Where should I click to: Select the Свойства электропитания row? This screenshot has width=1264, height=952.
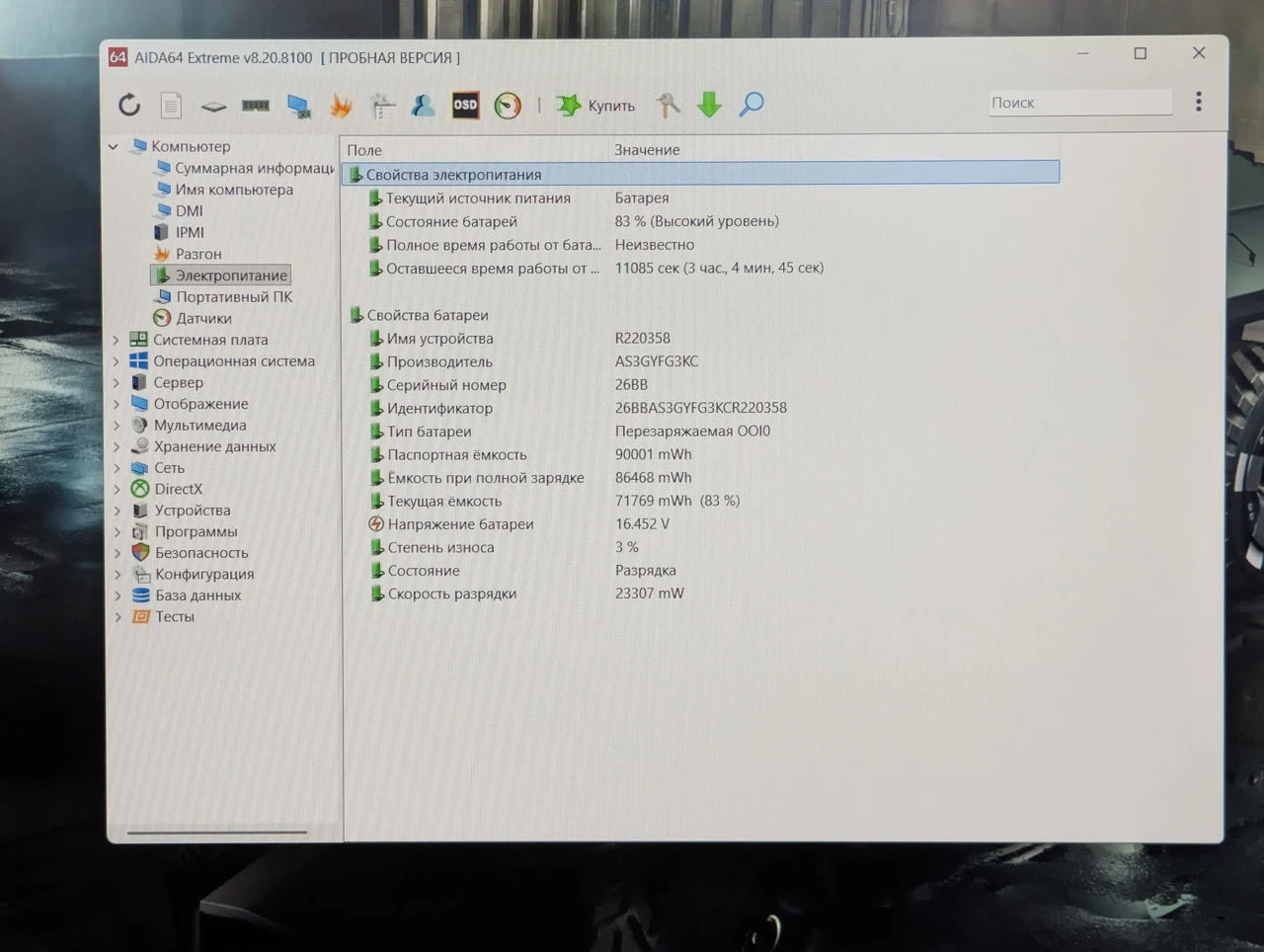click(701, 174)
